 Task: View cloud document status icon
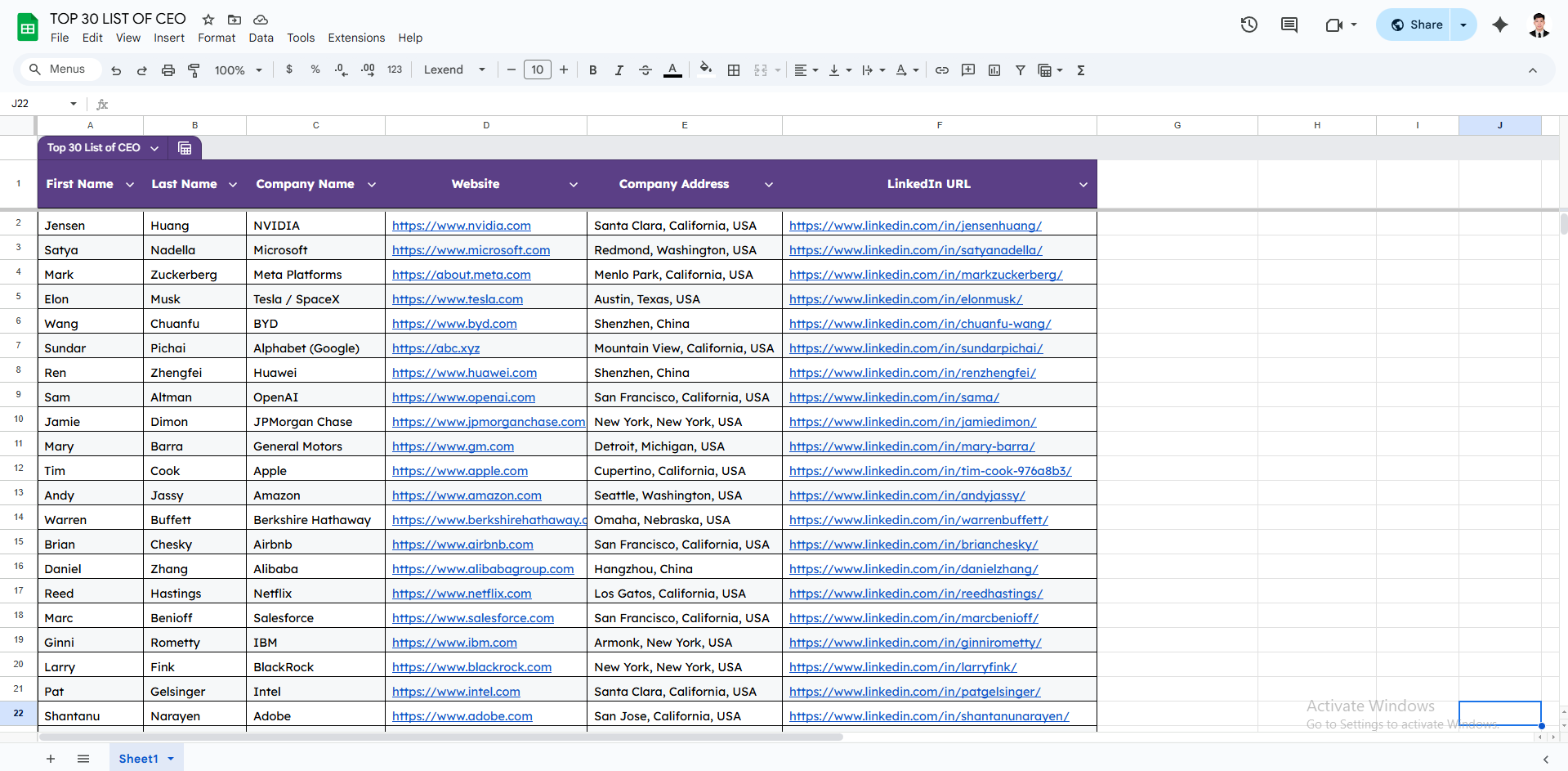(x=261, y=19)
